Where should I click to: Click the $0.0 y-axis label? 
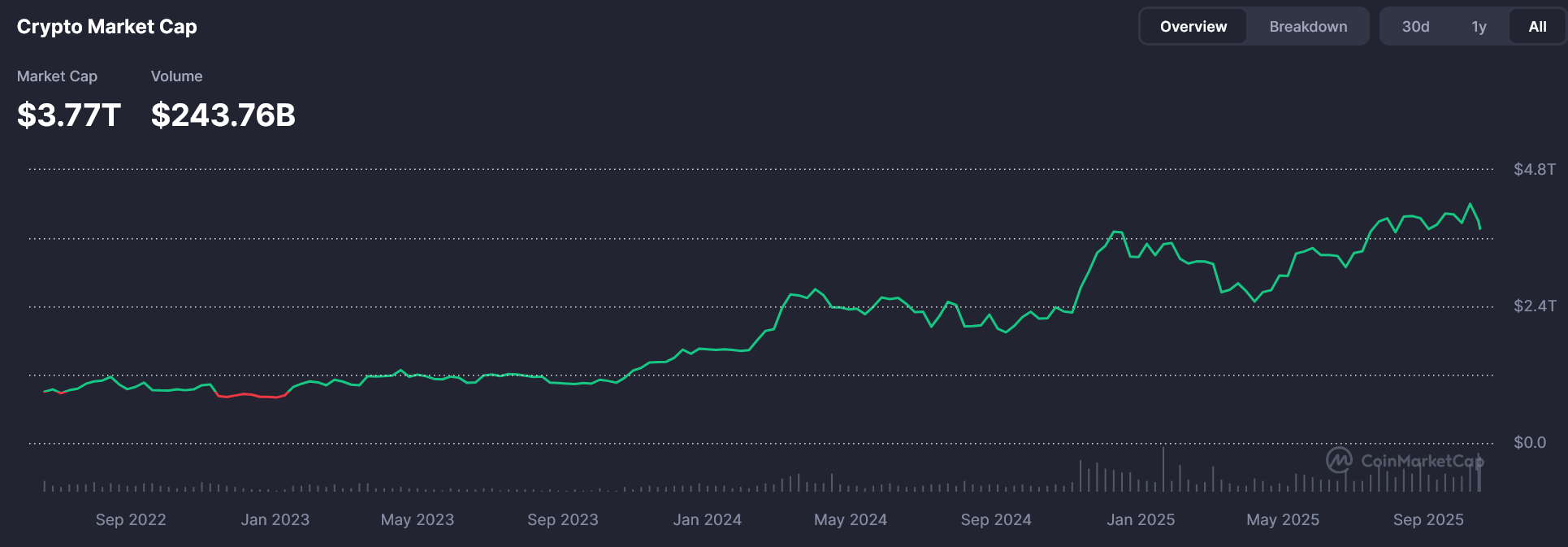click(1529, 442)
